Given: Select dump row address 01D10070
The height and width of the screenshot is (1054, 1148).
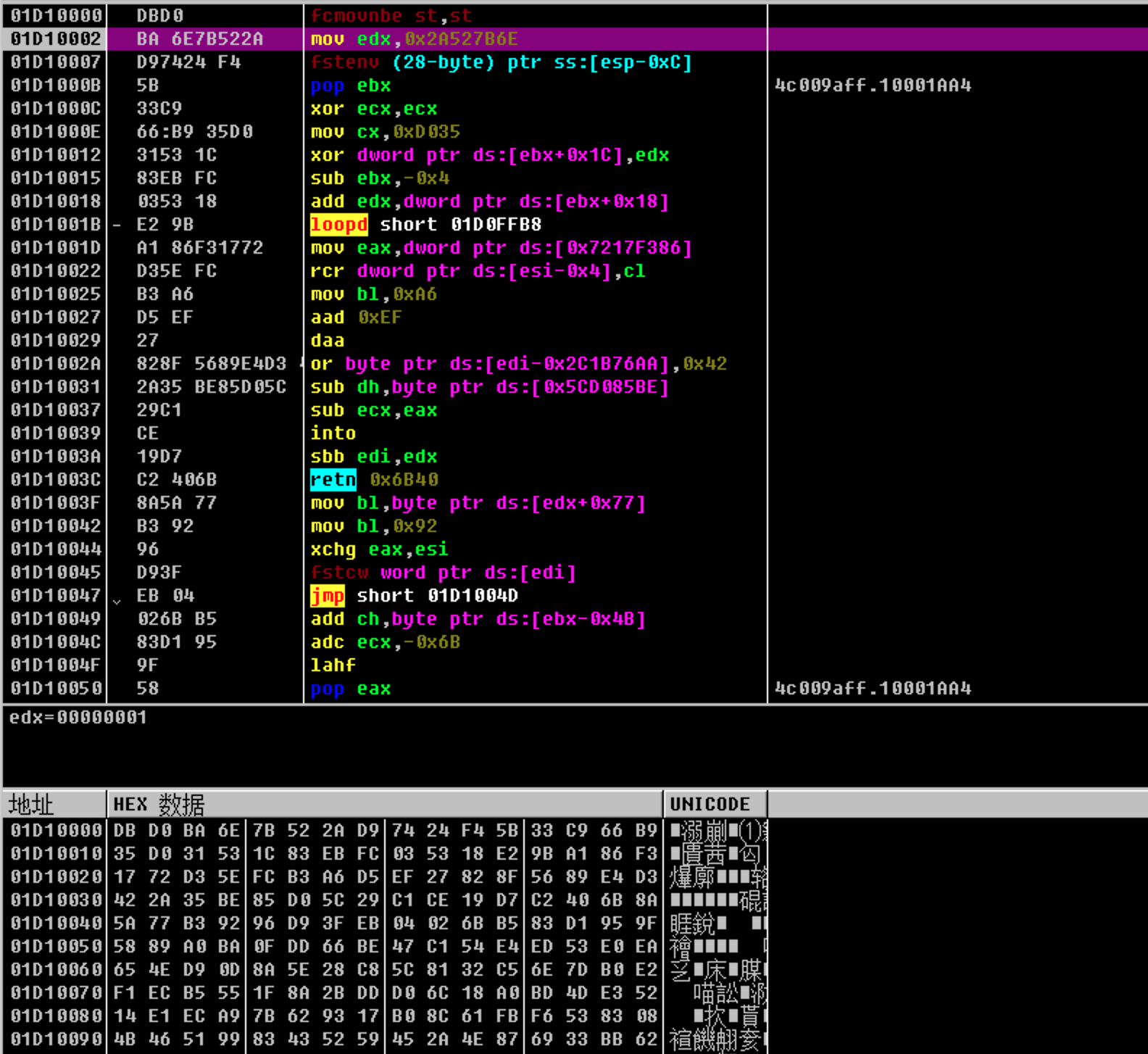Looking at the screenshot, I should 56,993.
